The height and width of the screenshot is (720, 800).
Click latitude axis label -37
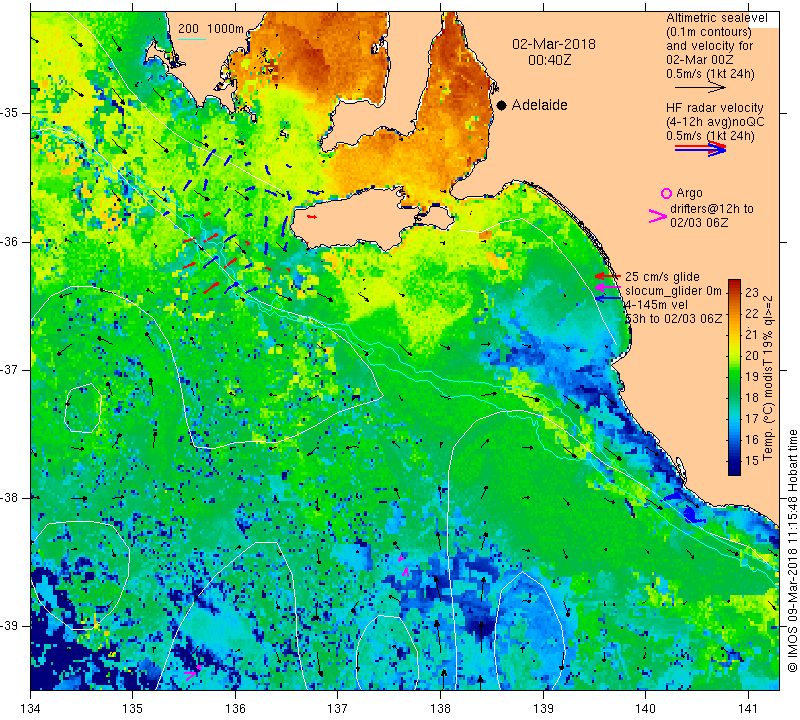10,369
